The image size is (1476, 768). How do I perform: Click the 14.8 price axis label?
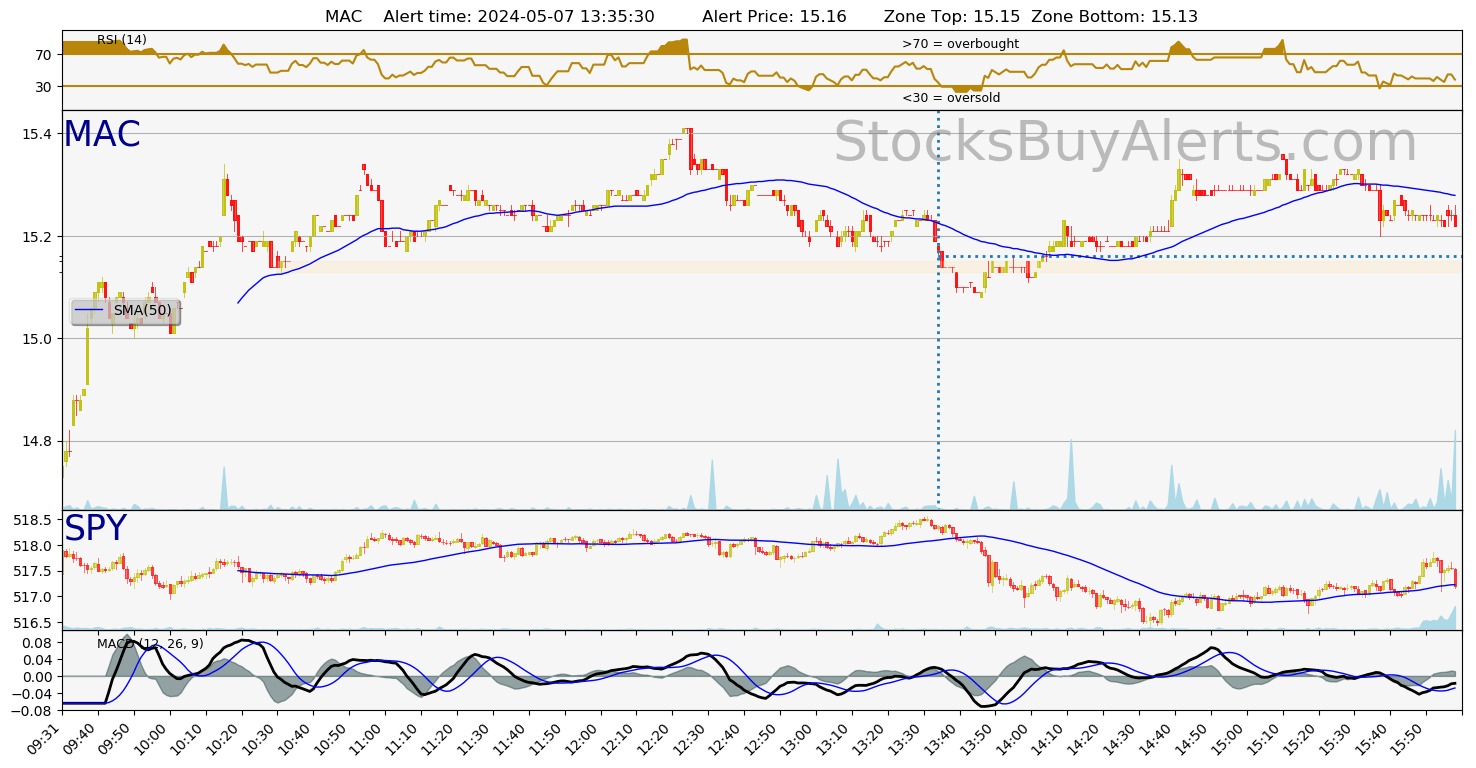(38, 441)
